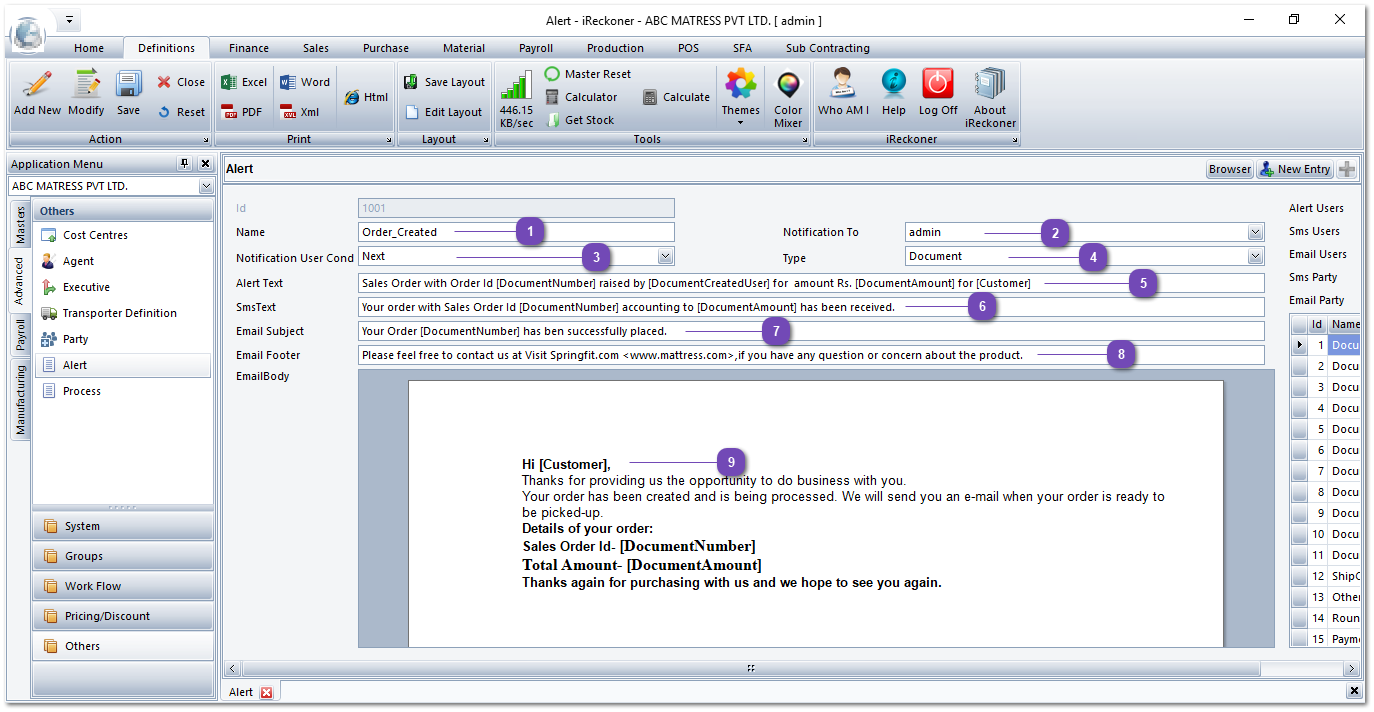Click the Log Off power icon
Screen dimensions: 1374x712
(x=937, y=92)
